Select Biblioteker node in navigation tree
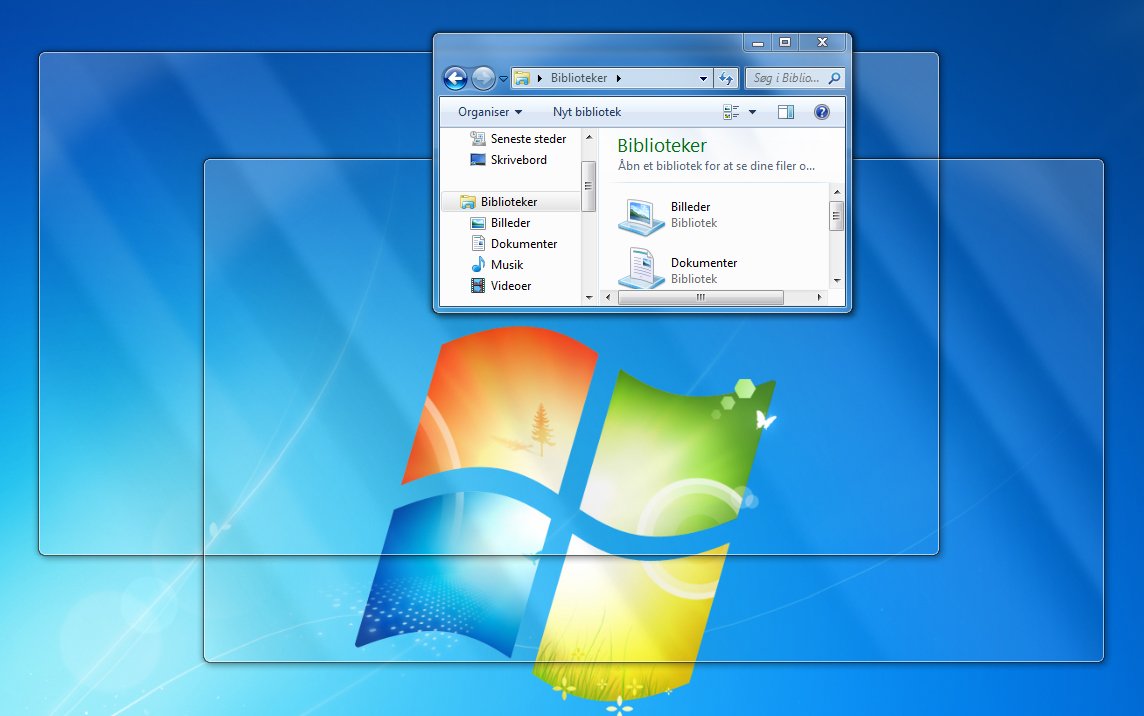1144x716 pixels. [x=511, y=201]
